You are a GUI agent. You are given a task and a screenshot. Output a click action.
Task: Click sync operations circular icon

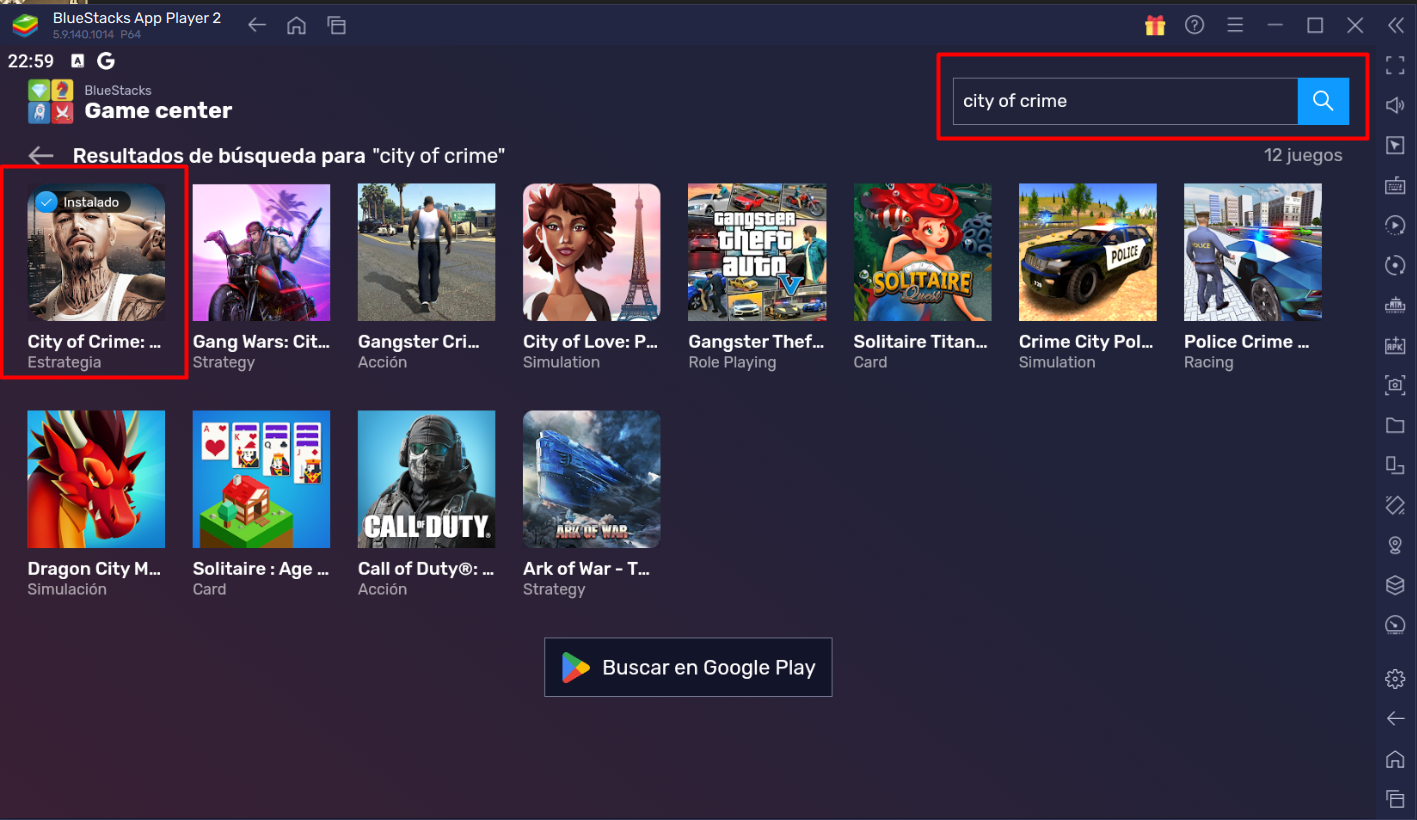click(x=1395, y=265)
